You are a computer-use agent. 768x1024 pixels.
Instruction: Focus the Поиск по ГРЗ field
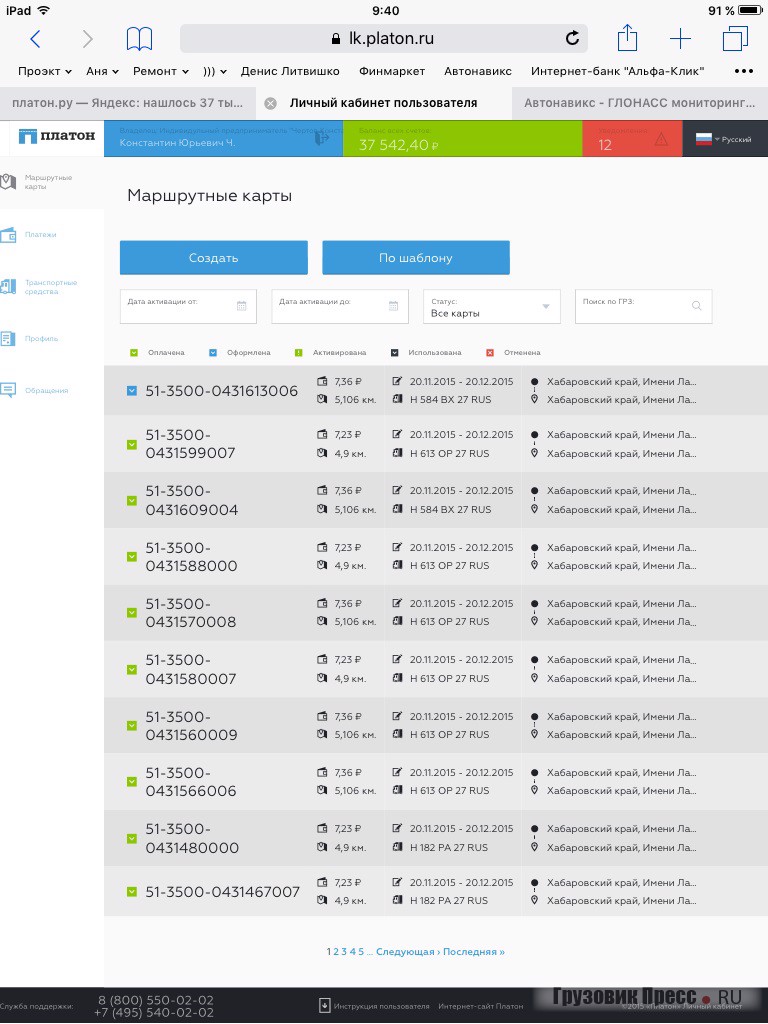click(643, 306)
